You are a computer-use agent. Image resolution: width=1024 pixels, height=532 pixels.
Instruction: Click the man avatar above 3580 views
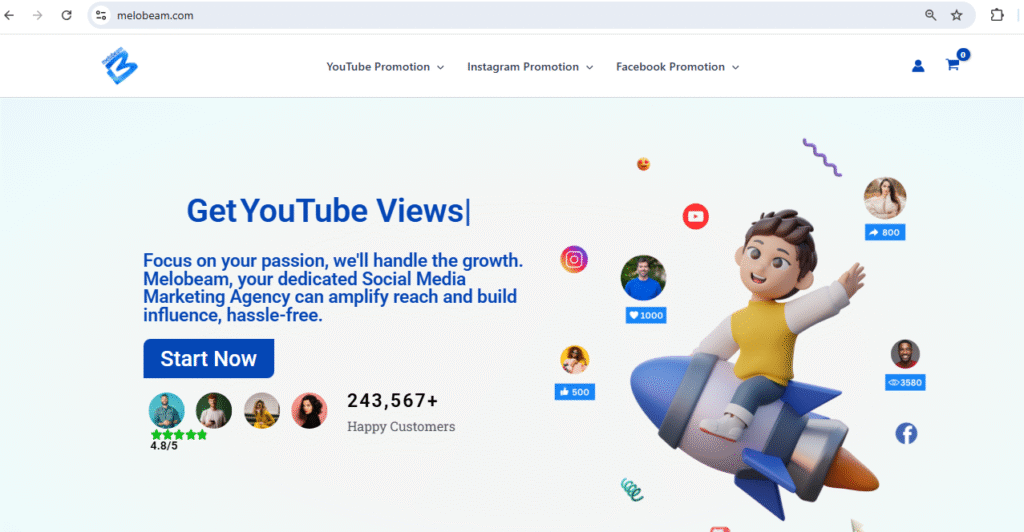pyautogui.click(x=905, y=354)
